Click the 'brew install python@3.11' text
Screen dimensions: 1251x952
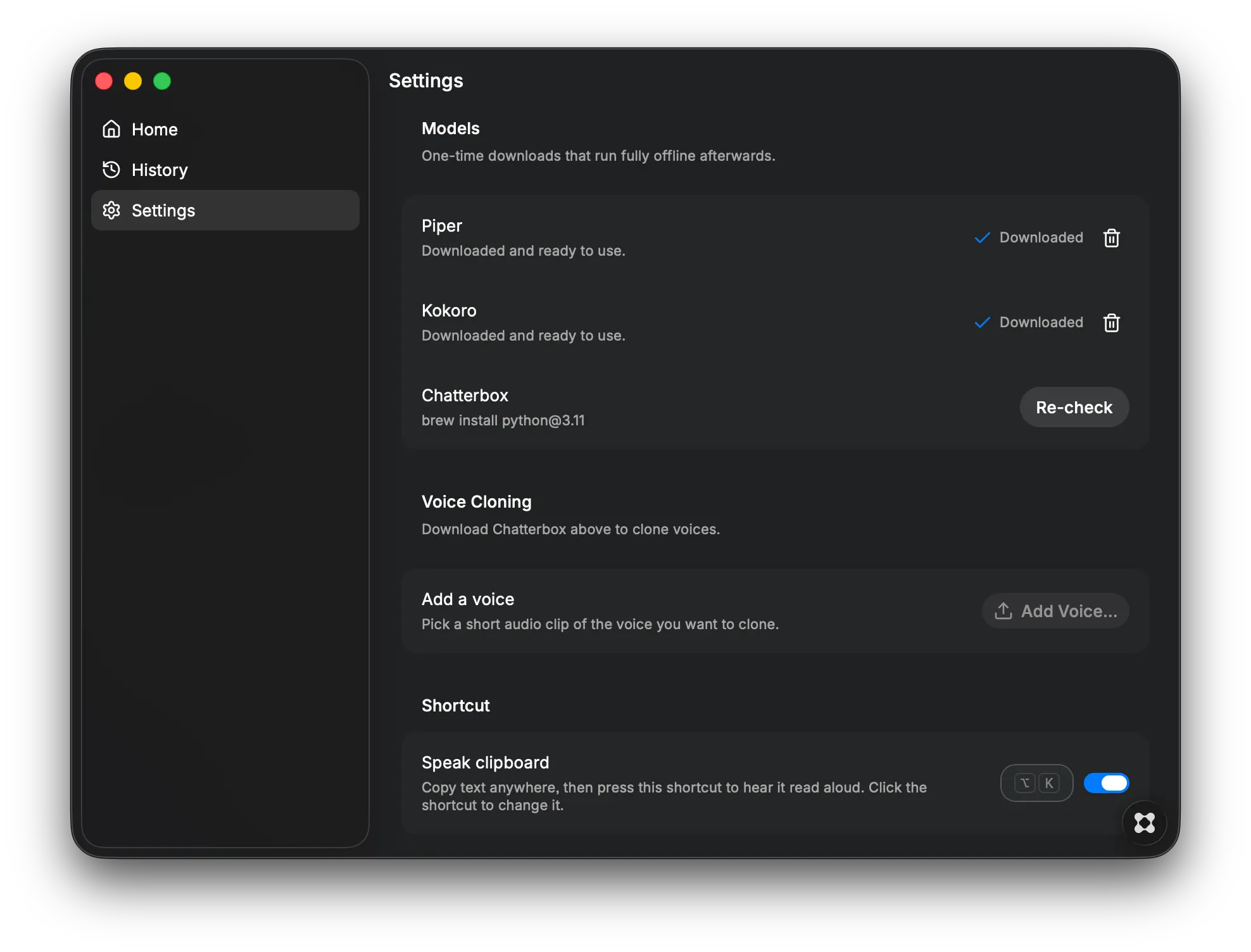503,420
